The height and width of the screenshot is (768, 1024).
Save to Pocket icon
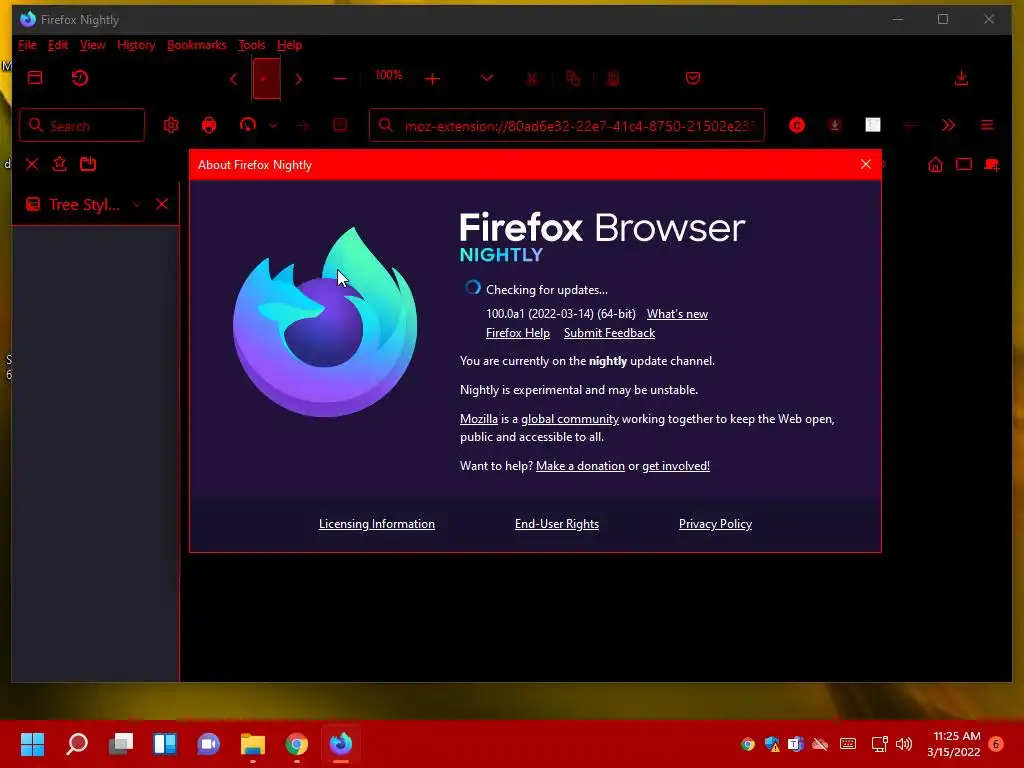pyautogui.click(x=693, y=78)
